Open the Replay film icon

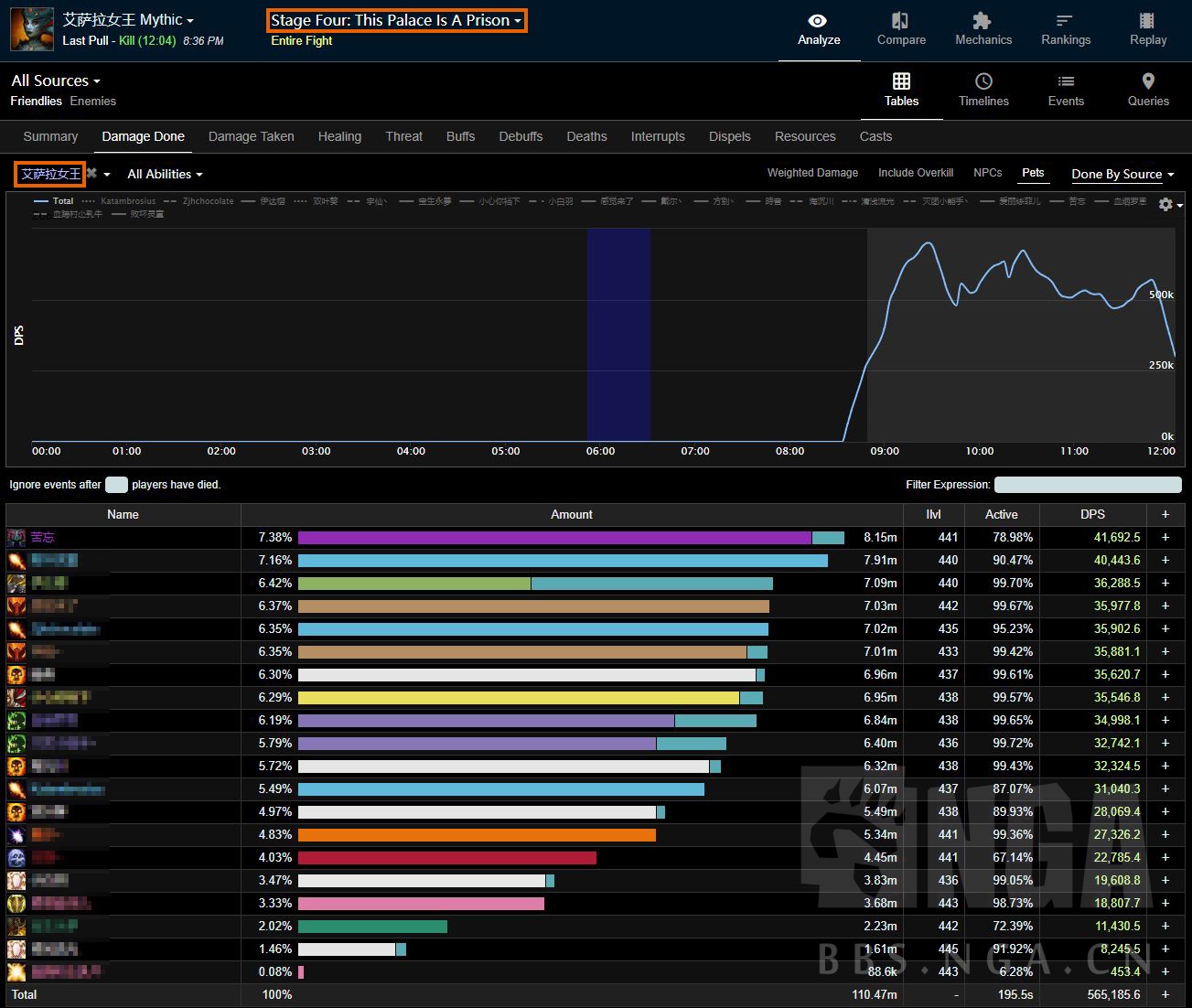[x=1147, y=21]
